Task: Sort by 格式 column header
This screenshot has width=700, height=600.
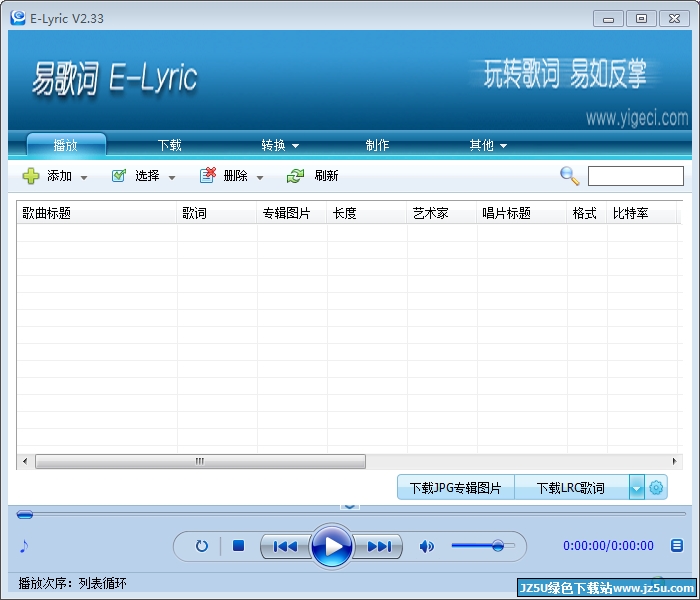Action: tap(587, 213)
